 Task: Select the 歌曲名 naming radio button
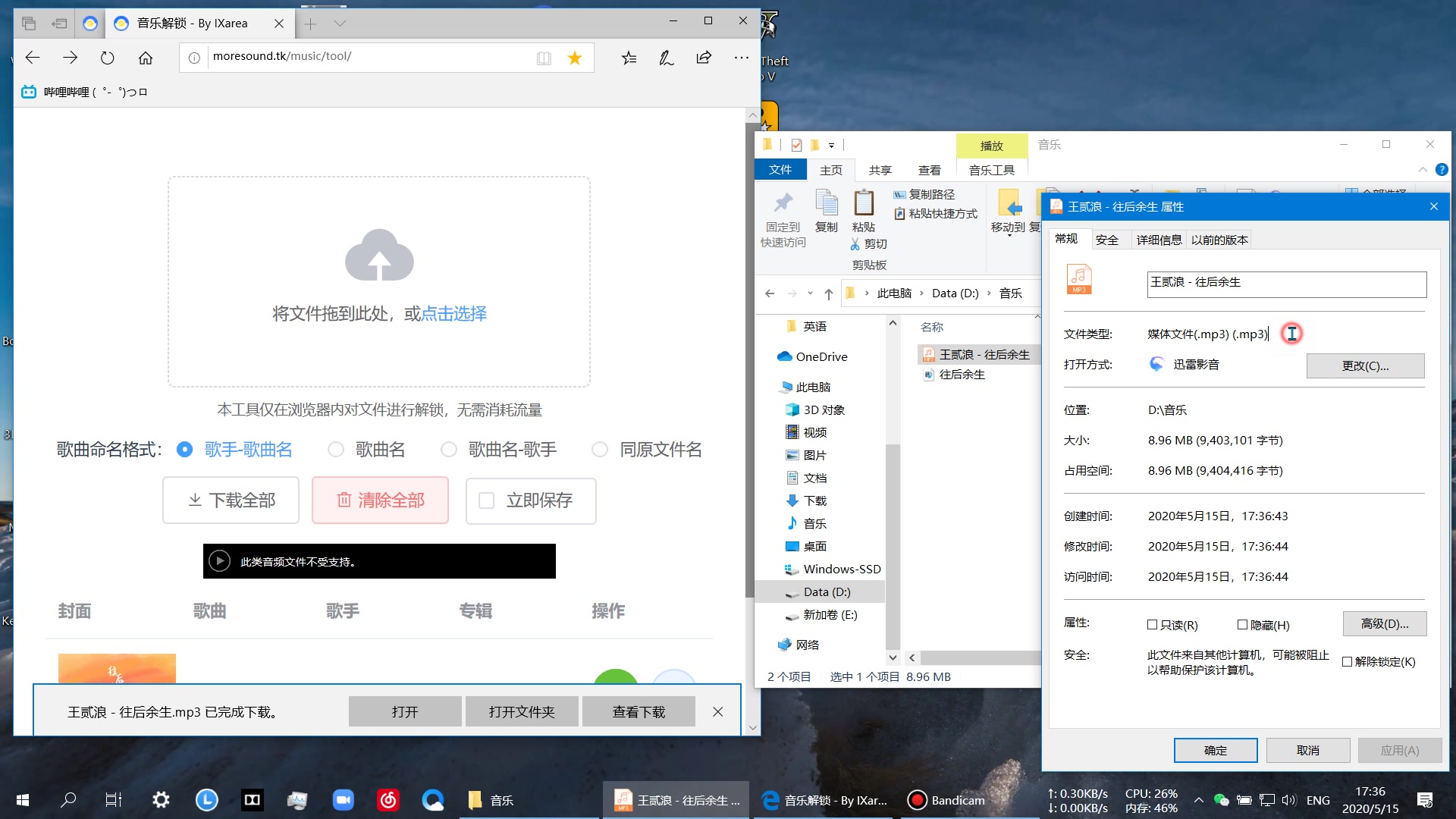click(x=336, y=449)
